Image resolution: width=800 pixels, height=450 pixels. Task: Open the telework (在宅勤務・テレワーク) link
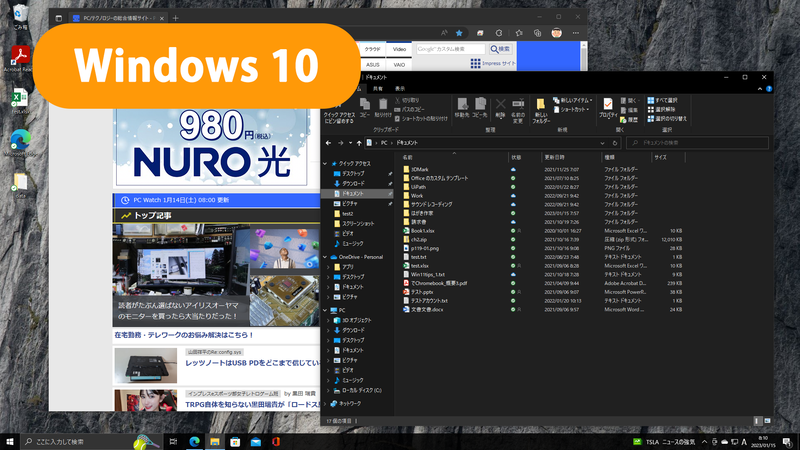pyautogui.click(x=184, y=335)
